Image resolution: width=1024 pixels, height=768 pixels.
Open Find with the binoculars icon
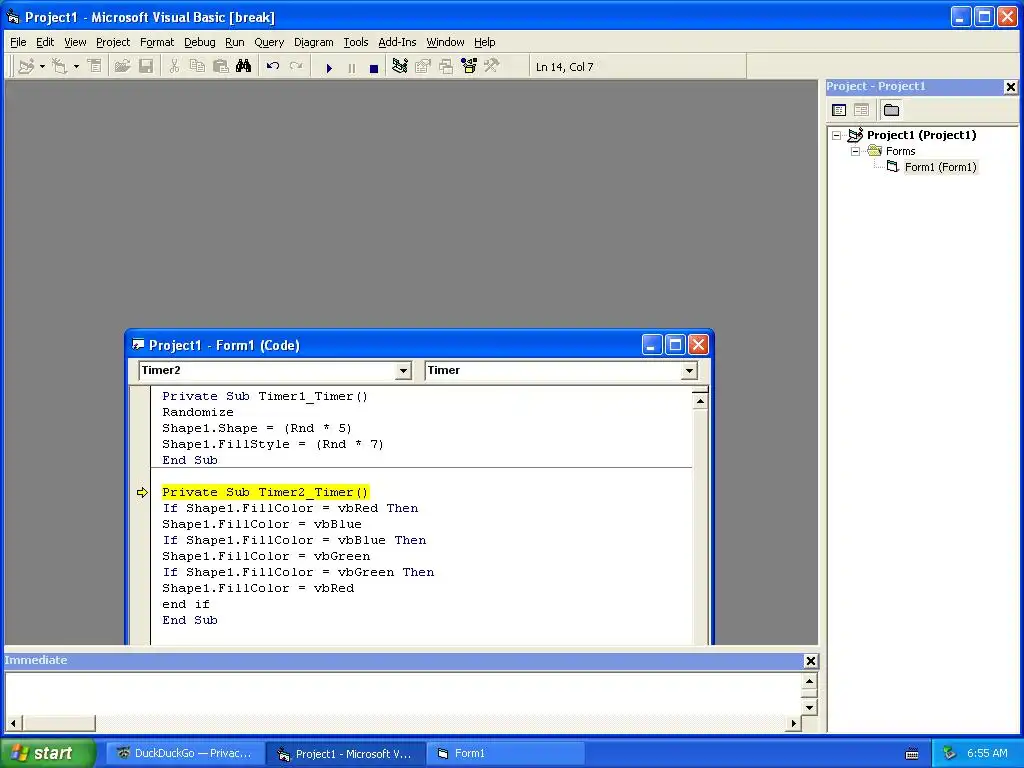[244, 67]
